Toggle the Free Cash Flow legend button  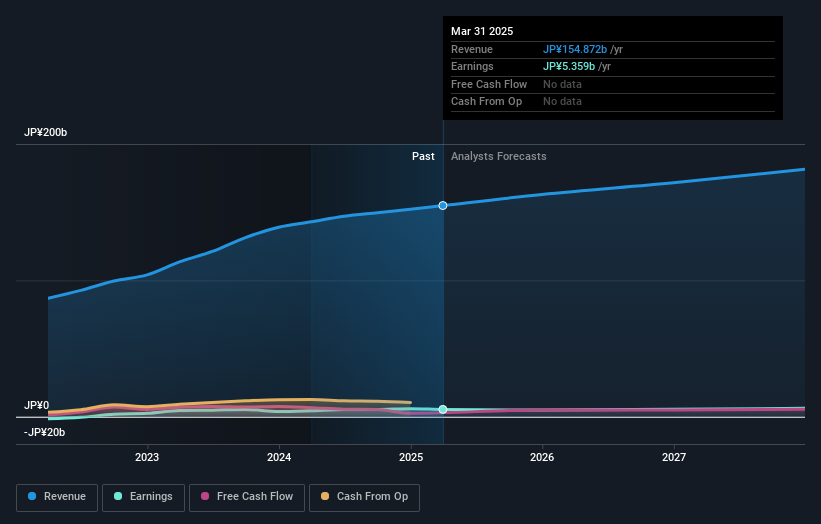(247, 497)
